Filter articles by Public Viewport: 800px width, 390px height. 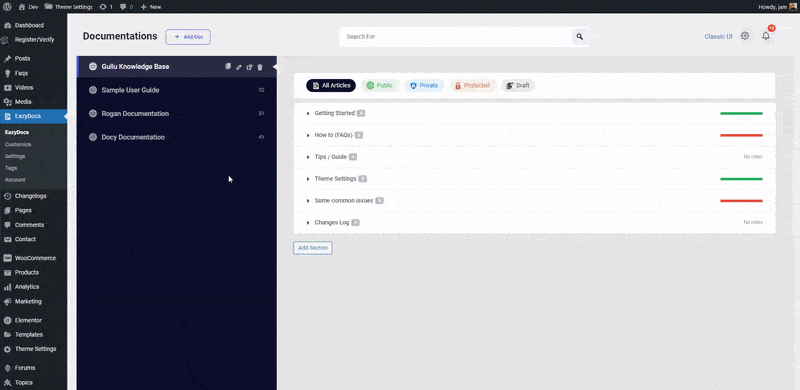point(380,85)
